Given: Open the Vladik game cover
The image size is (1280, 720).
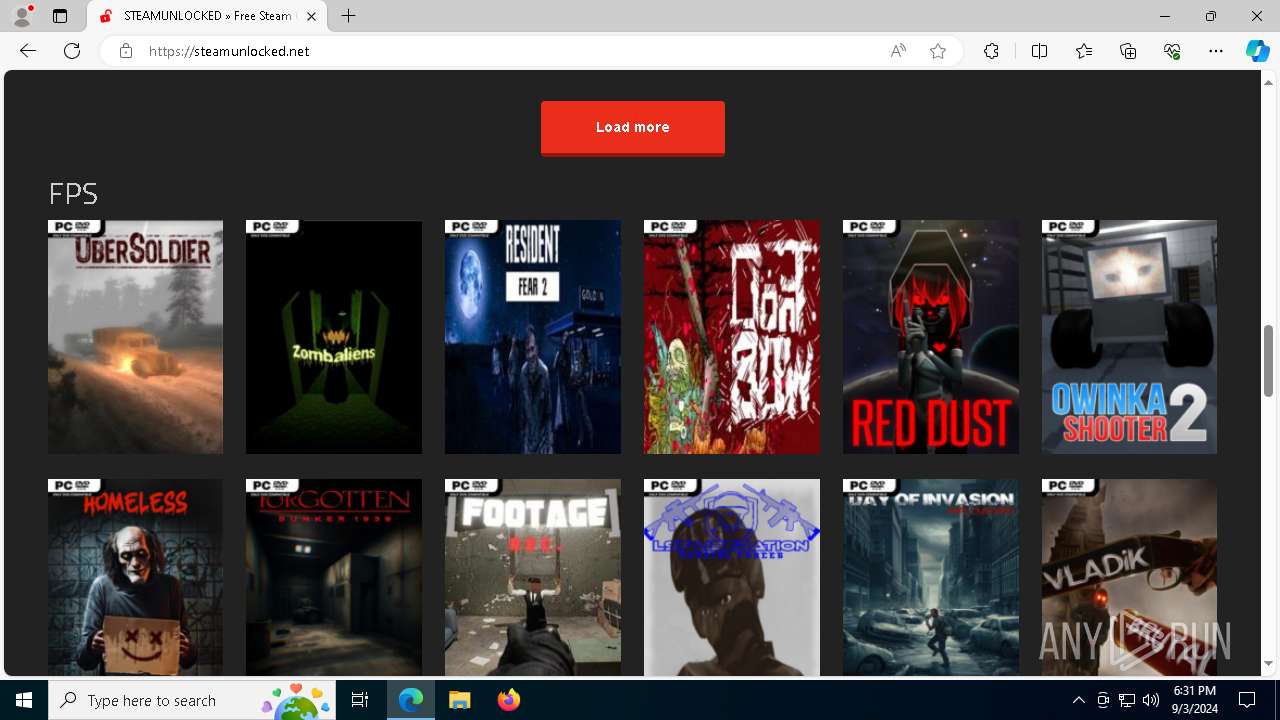Looking at the screenshot, I should coord(1129,577).
